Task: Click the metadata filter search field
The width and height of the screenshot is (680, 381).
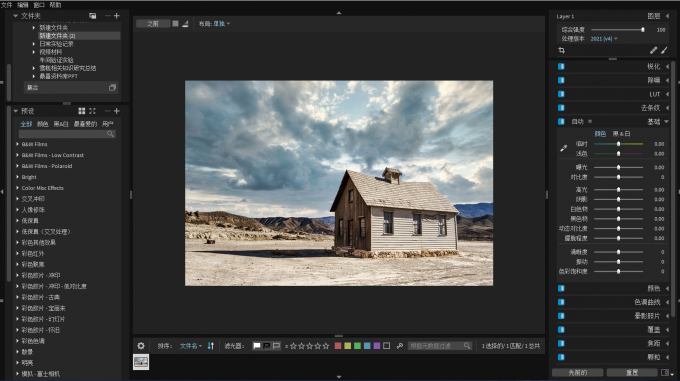Action: (x=440, y=346)
